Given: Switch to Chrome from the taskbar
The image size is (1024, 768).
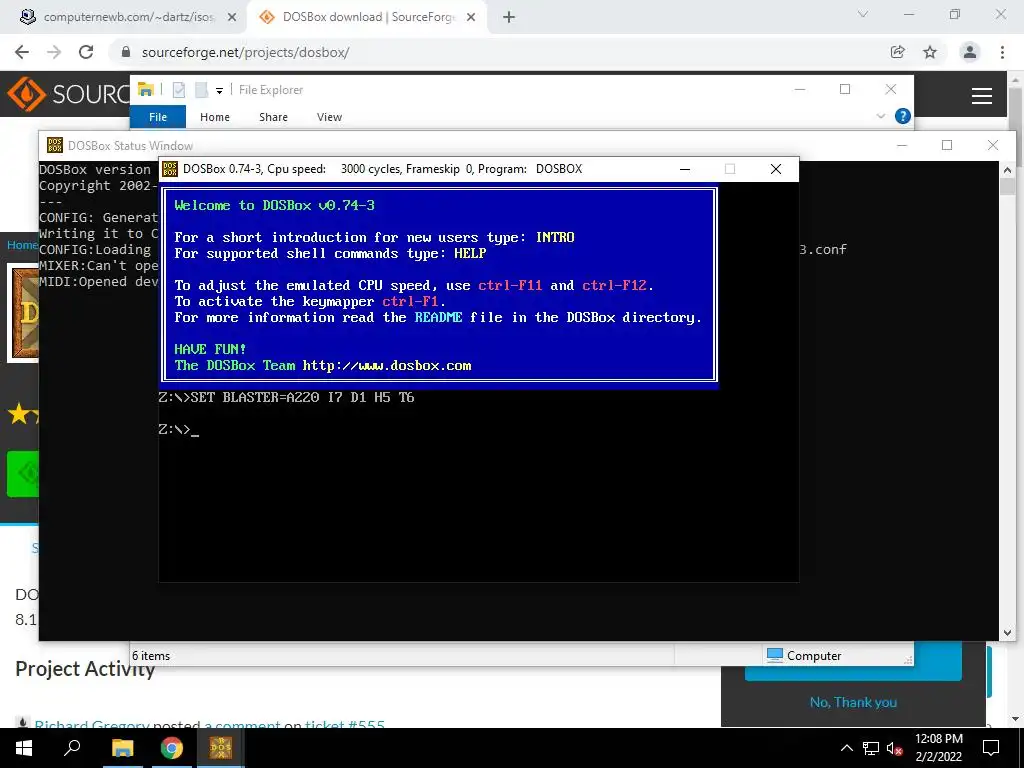Looking at the screenshot, I should click(172, 748).
